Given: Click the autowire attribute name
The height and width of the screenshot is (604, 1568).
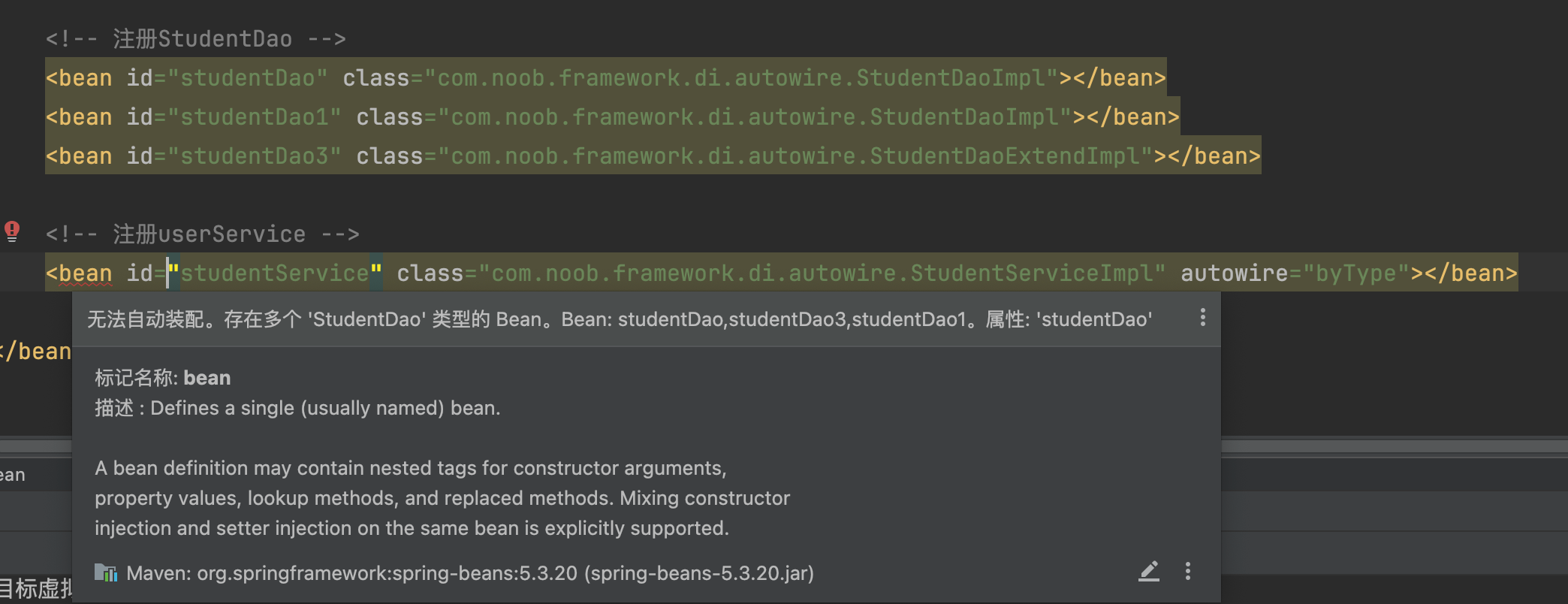Looking at the screenshot, I should (1234, 273).
